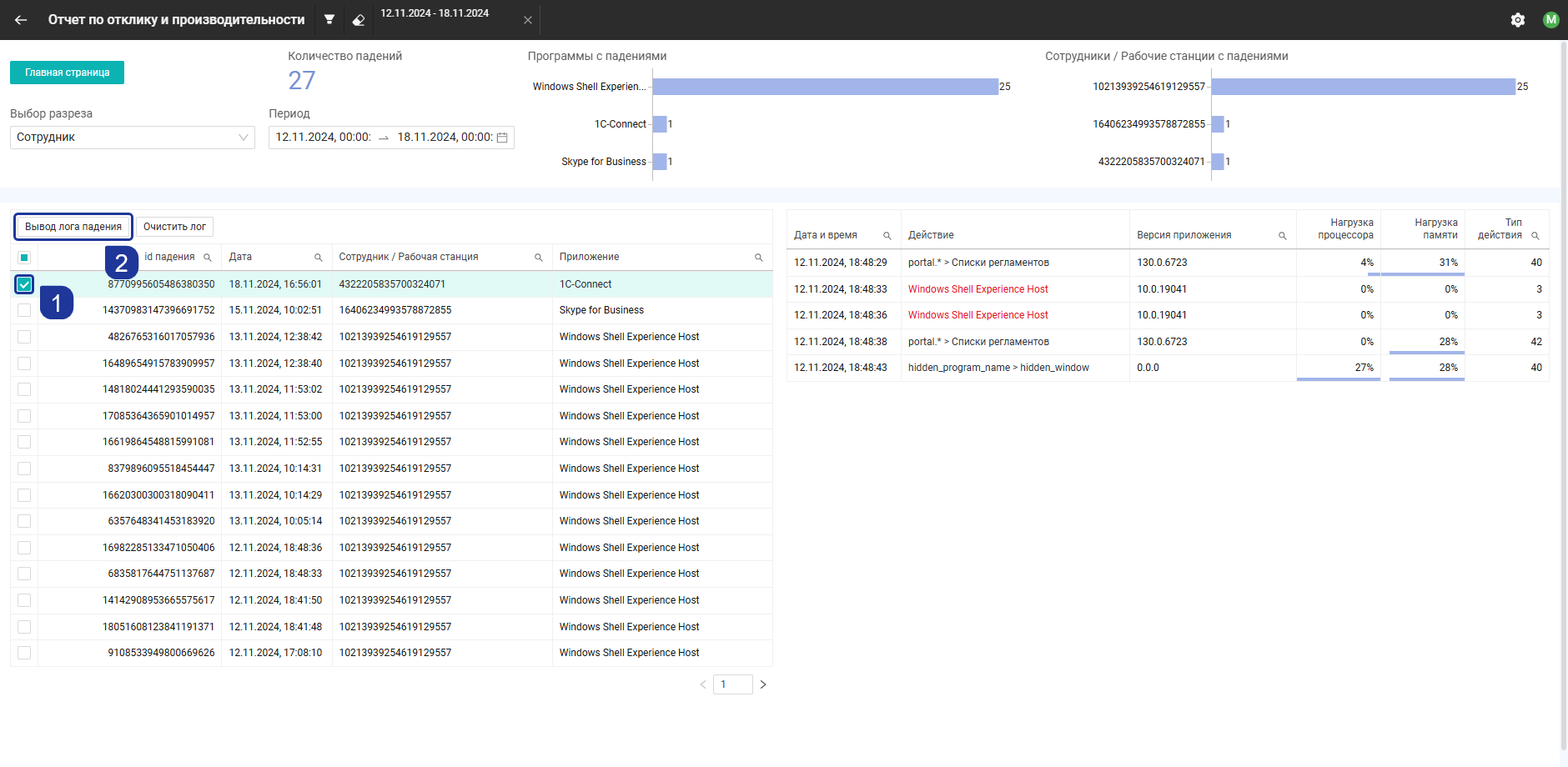Check the row 17085364365901014957 checkbox

point(24,416)
